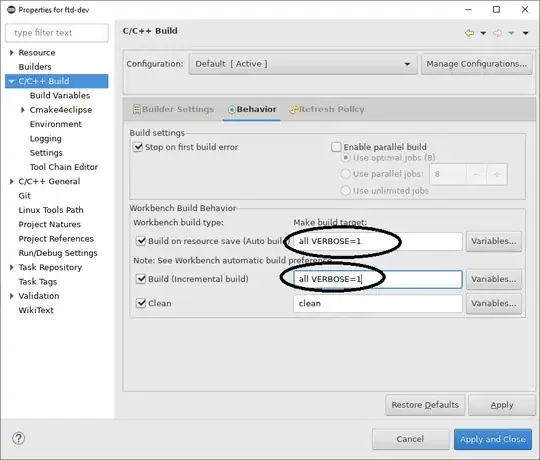
Task: Click the help question mark icon
Action: pyautogui.click(x=18, y=438)
